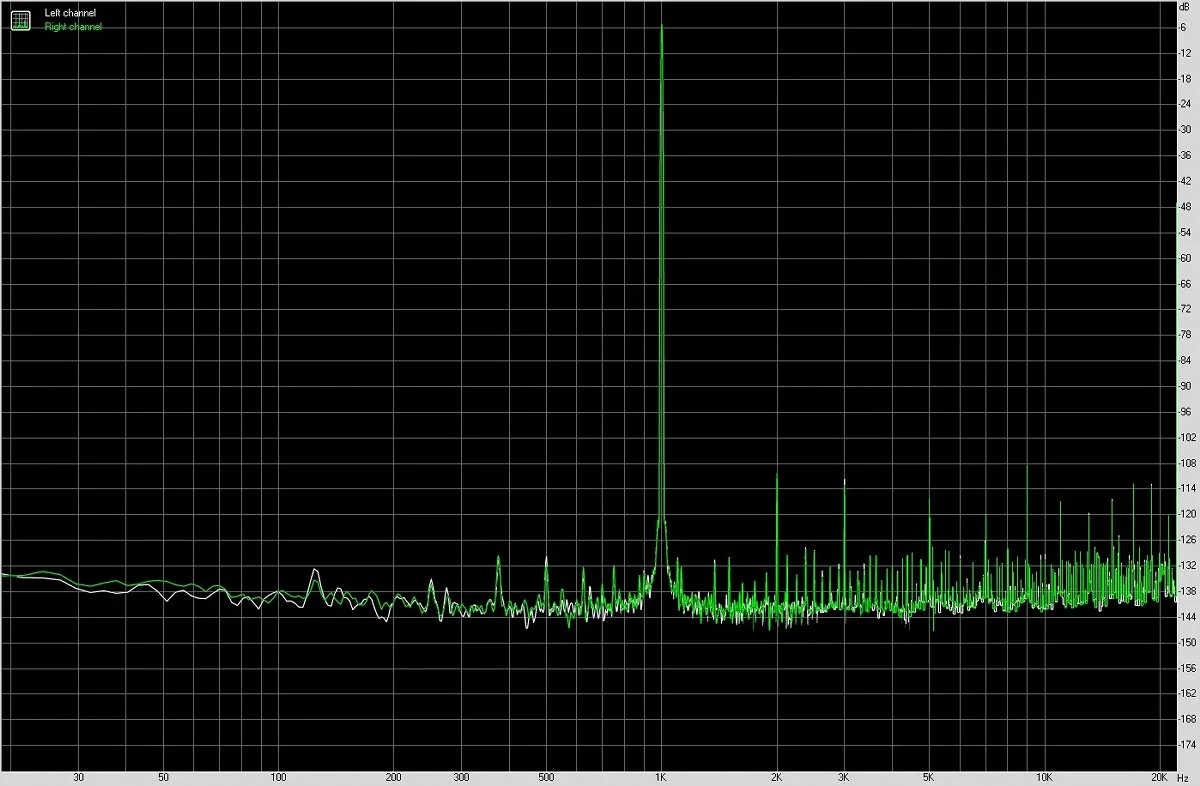Click the '300' frequency axis label
The width and height of the screenshot is (1200, 786).
point(461,777)
